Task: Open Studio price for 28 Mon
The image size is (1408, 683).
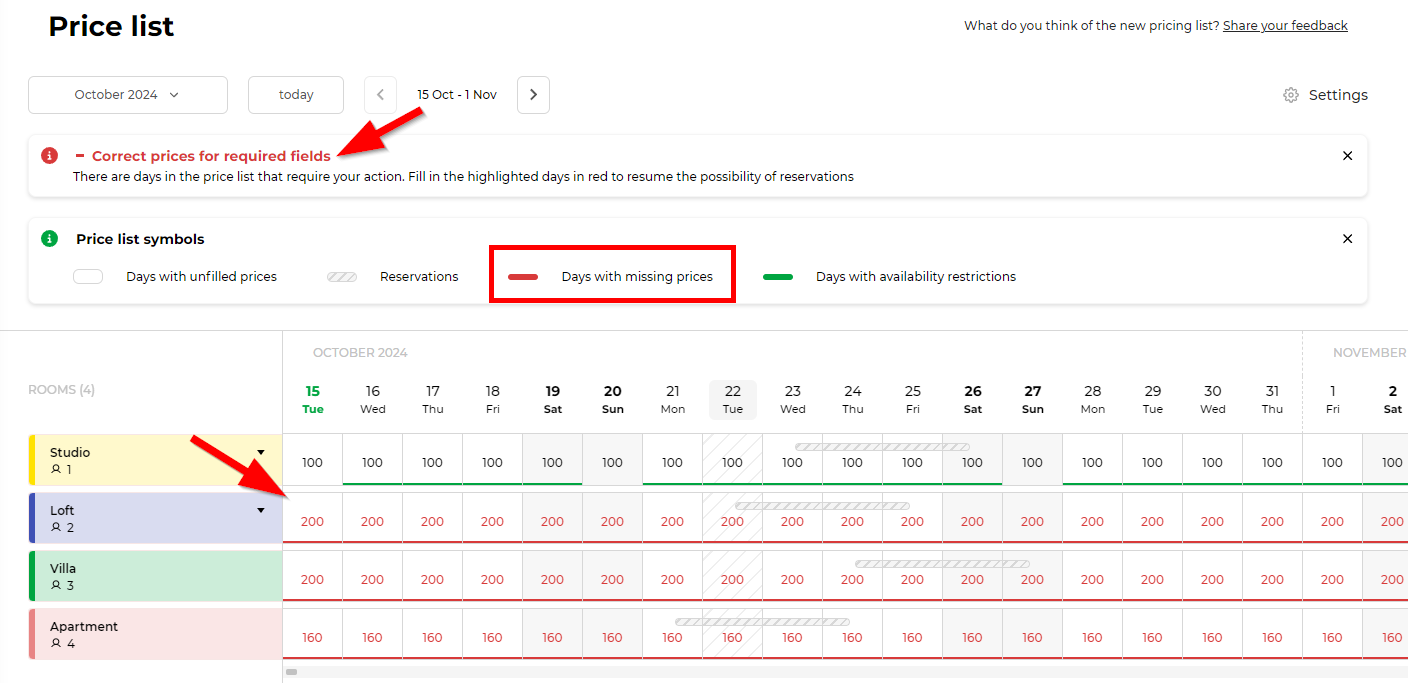Action: click(x=1093, y=462)
